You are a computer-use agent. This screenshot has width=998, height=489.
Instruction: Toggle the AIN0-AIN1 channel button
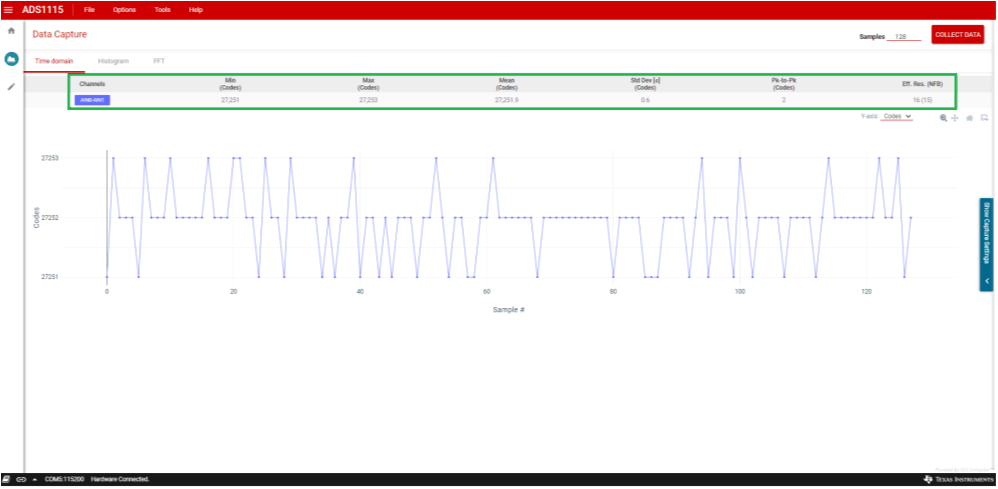92,100
